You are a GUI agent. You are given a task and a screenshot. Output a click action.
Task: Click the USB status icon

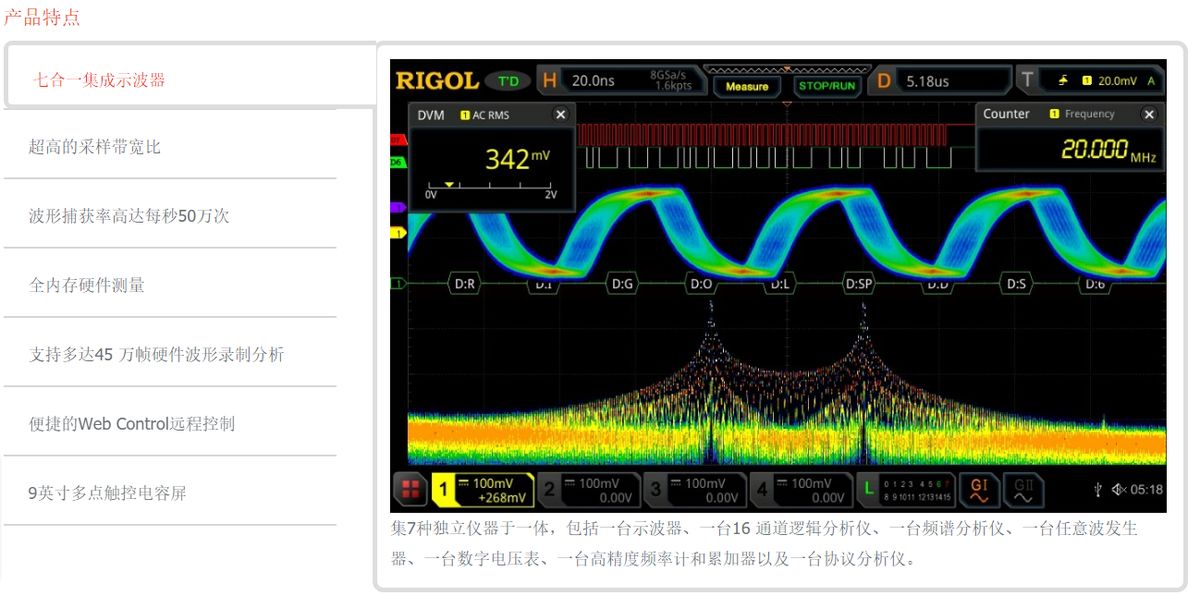coord(1098,489)
